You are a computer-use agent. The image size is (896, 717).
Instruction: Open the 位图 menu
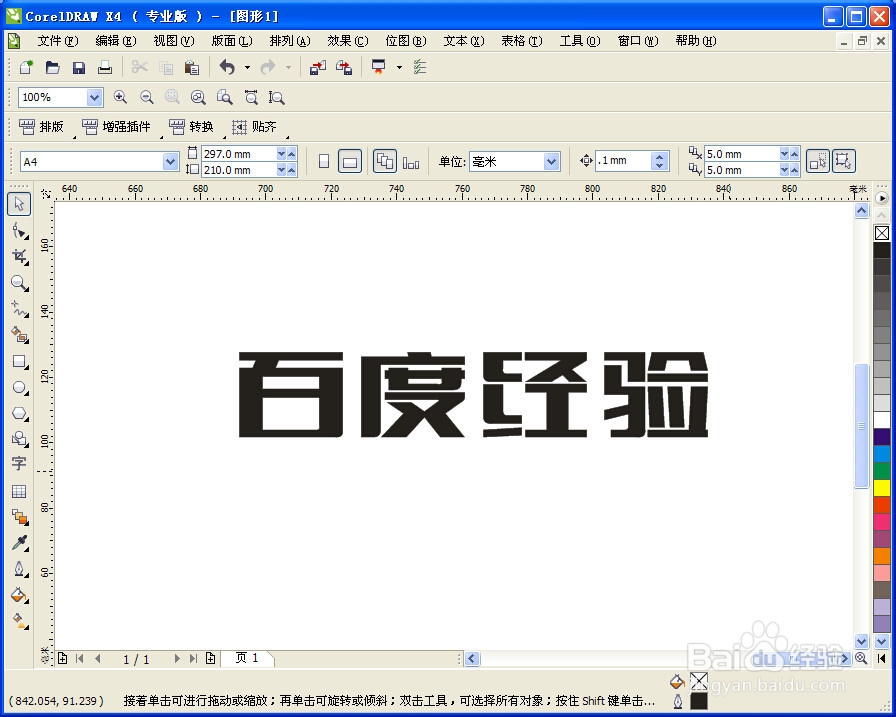406,41
